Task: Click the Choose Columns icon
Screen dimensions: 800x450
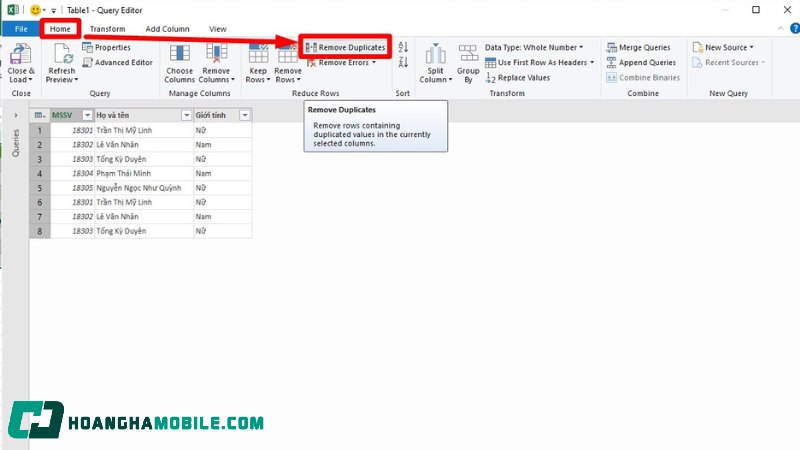Action: pos(180,54)
